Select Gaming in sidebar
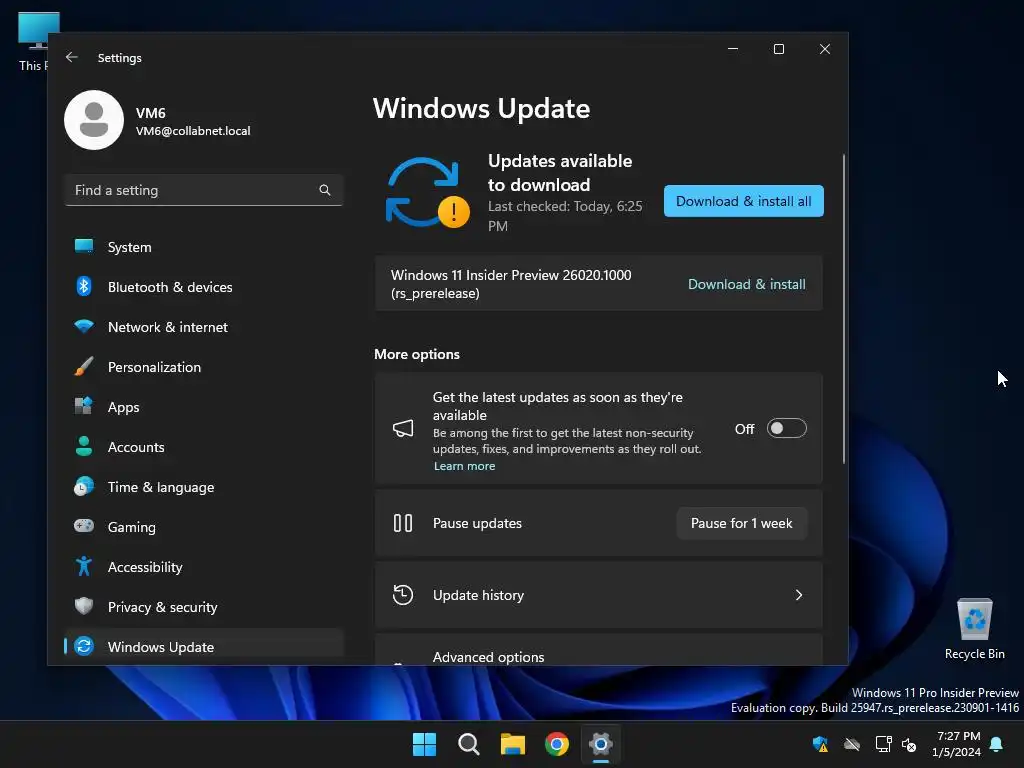 204,527
